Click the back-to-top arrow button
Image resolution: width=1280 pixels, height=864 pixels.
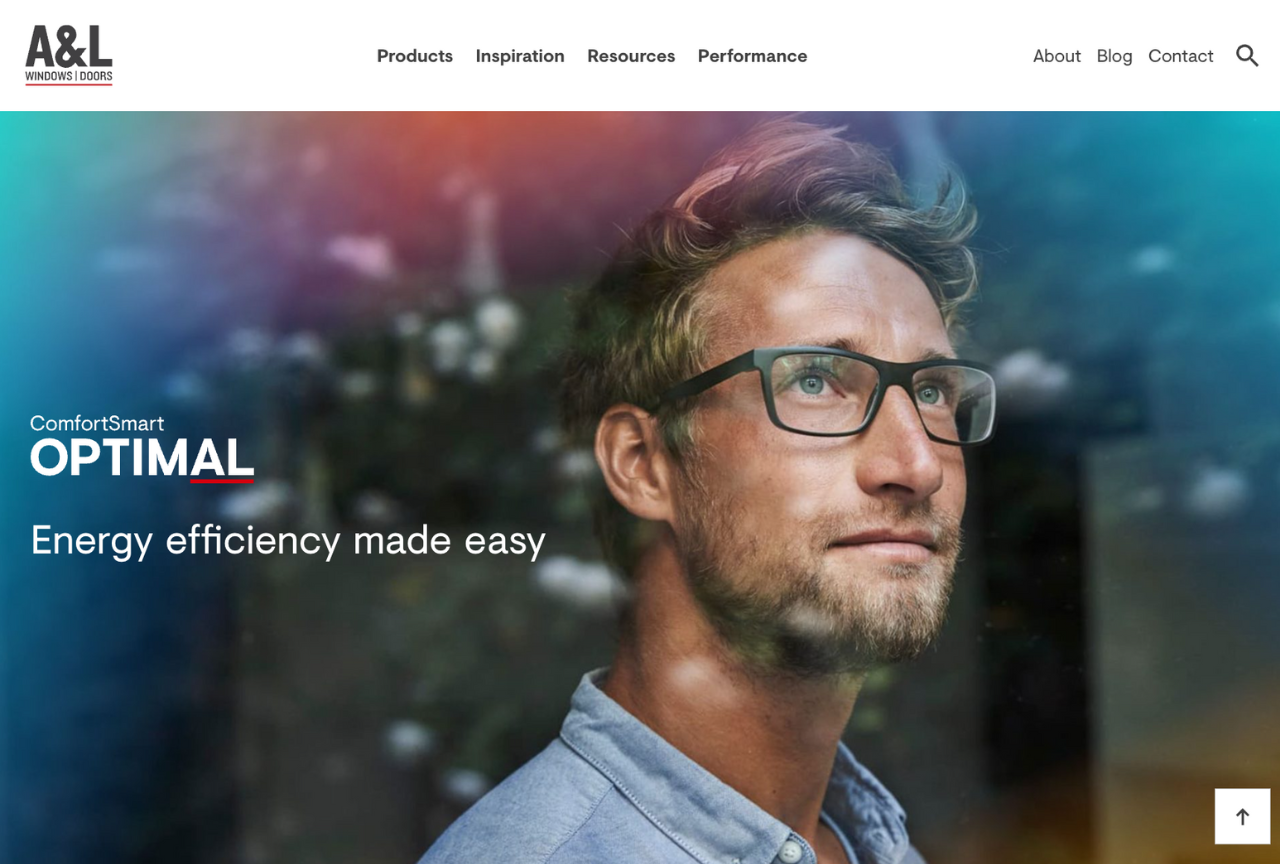coord(1242,816)
